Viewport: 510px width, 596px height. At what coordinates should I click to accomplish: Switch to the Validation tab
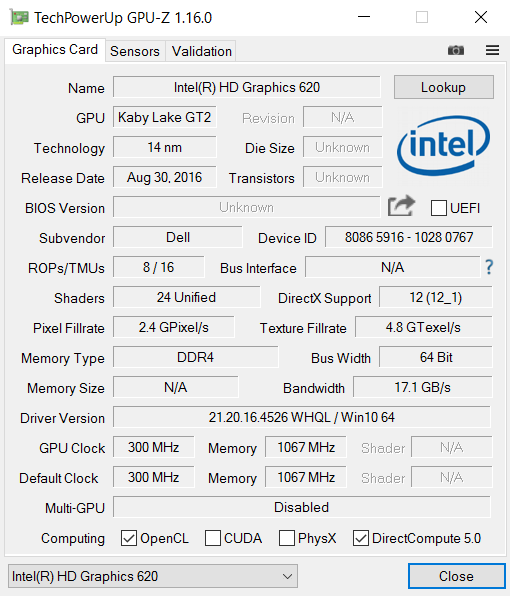tap(201, 51)
